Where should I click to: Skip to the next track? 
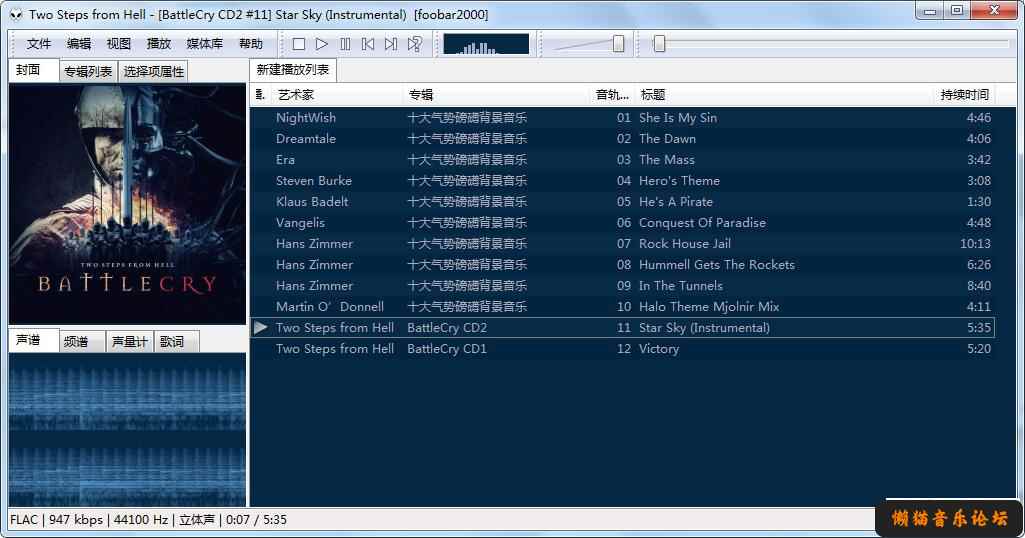[x=391, y=44]
